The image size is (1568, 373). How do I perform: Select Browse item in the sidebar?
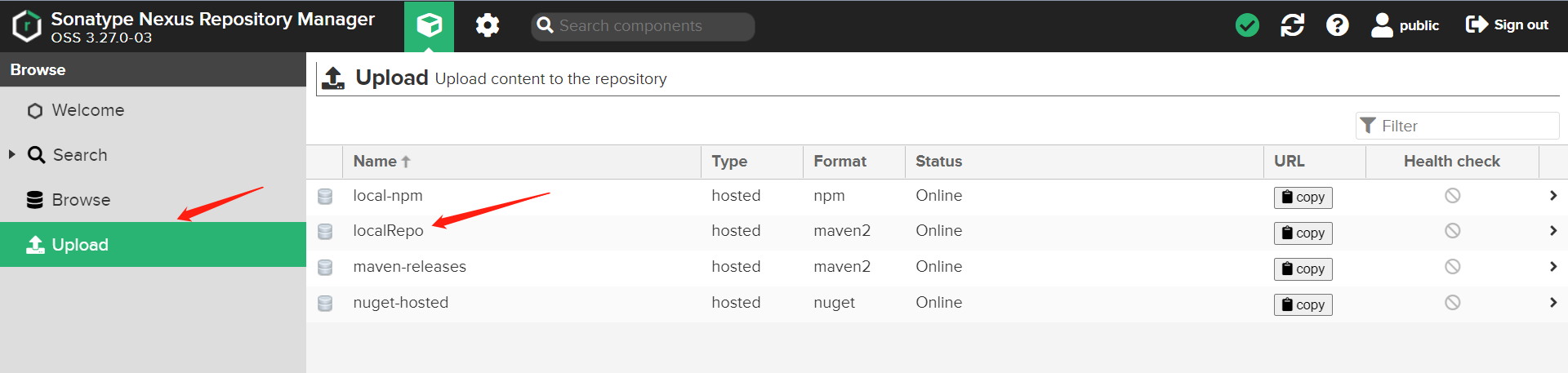pos(80,200)
